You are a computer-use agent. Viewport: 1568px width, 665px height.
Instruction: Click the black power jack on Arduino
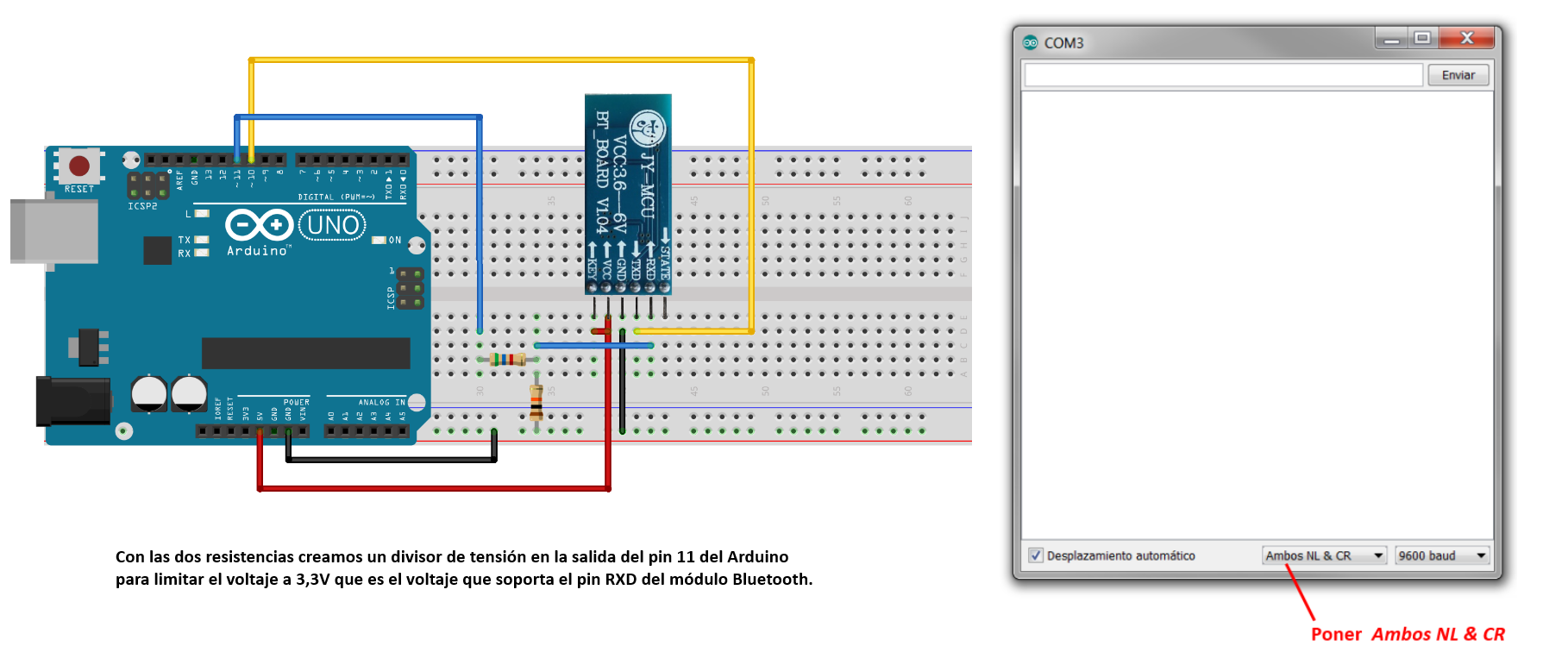[x=72, y=401]
